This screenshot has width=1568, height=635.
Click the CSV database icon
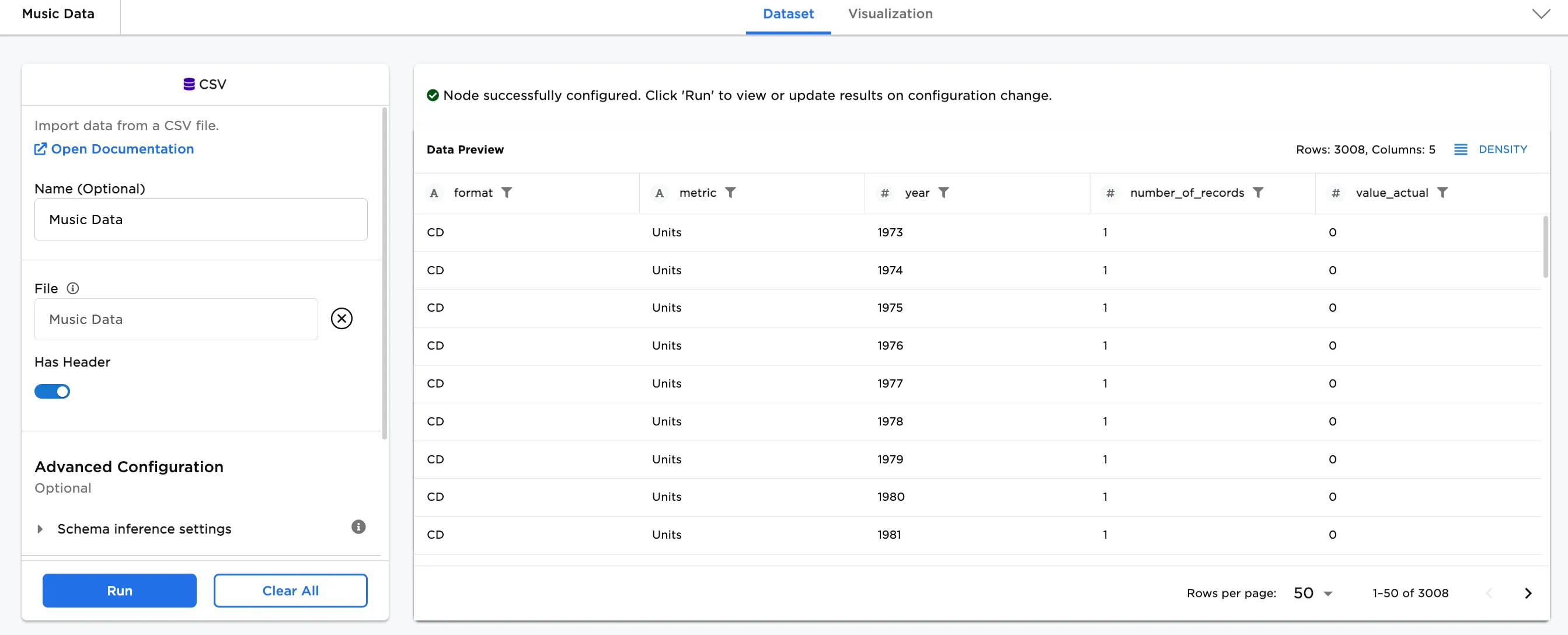[188, 84]
